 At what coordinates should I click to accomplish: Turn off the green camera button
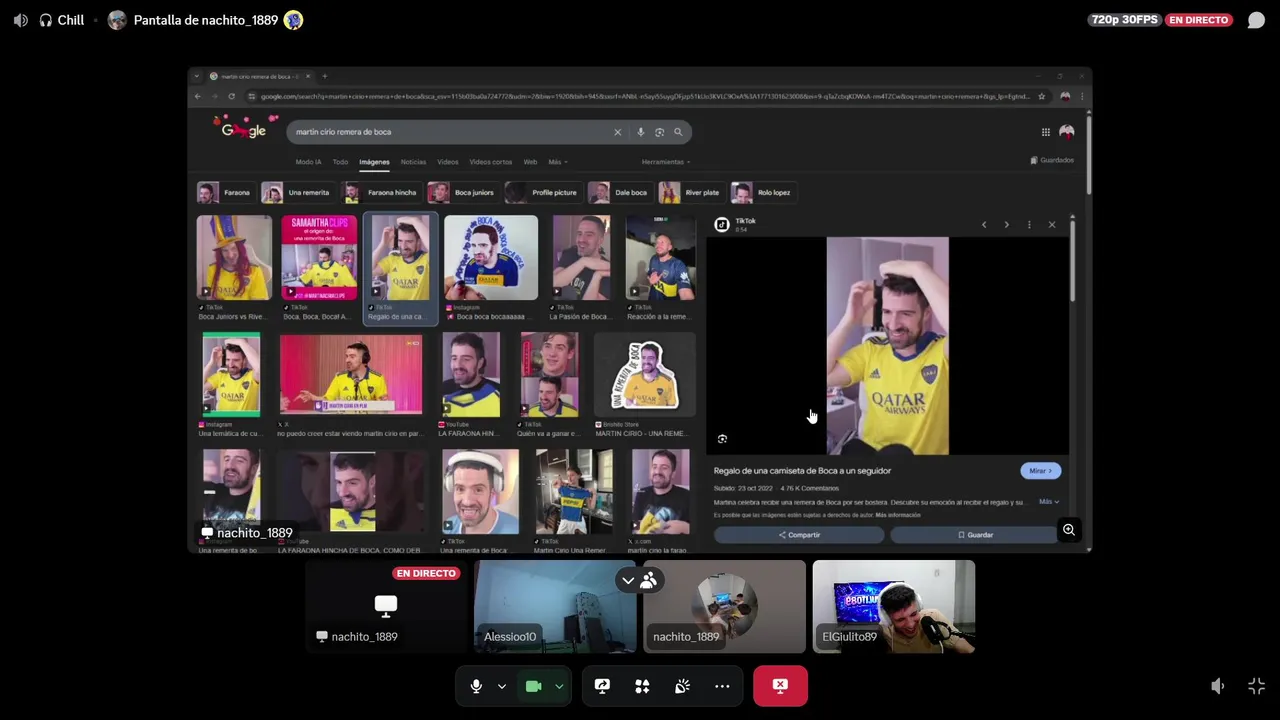[x=533, y=686]
